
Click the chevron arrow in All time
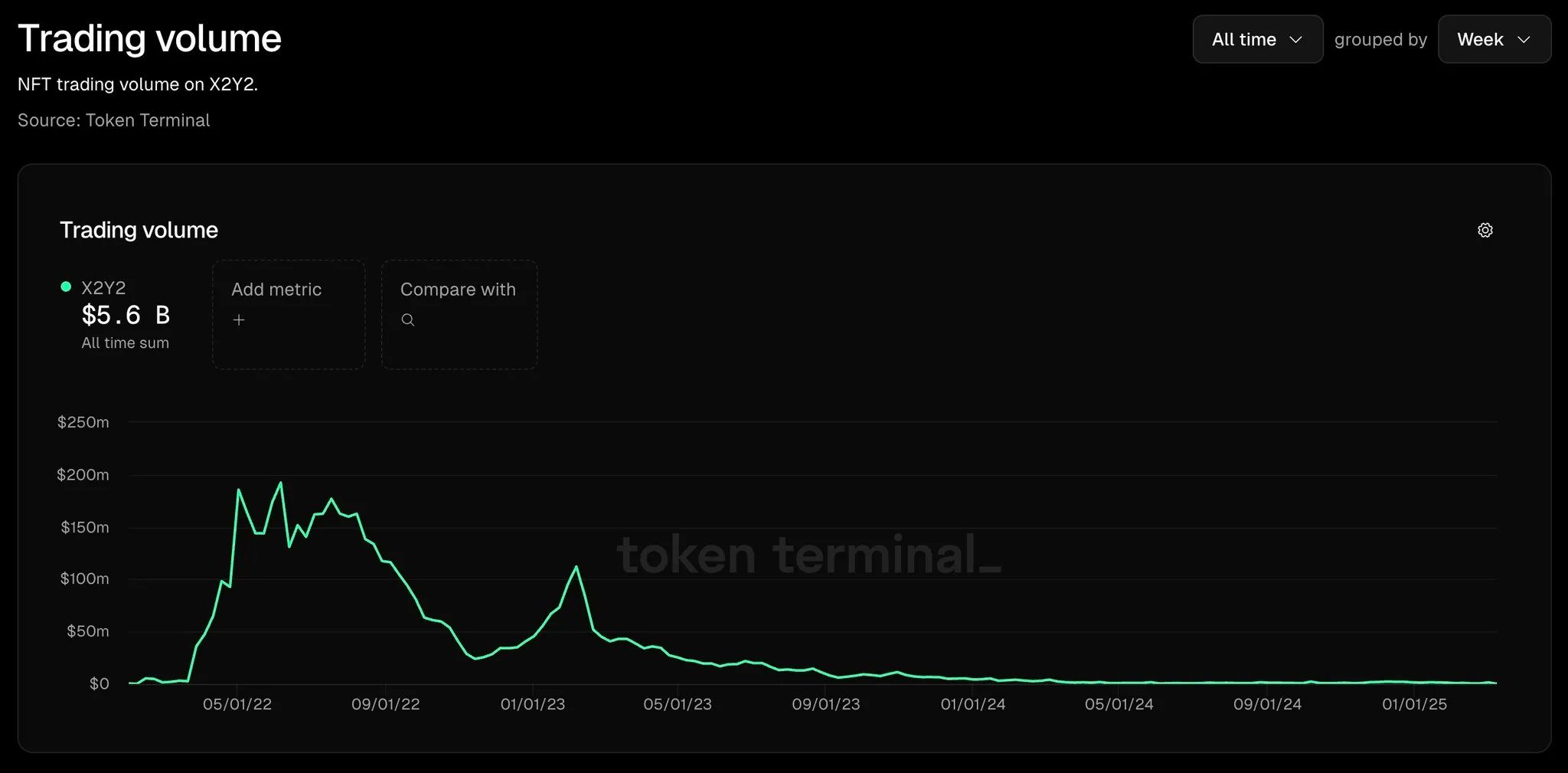coord(1295,40)
